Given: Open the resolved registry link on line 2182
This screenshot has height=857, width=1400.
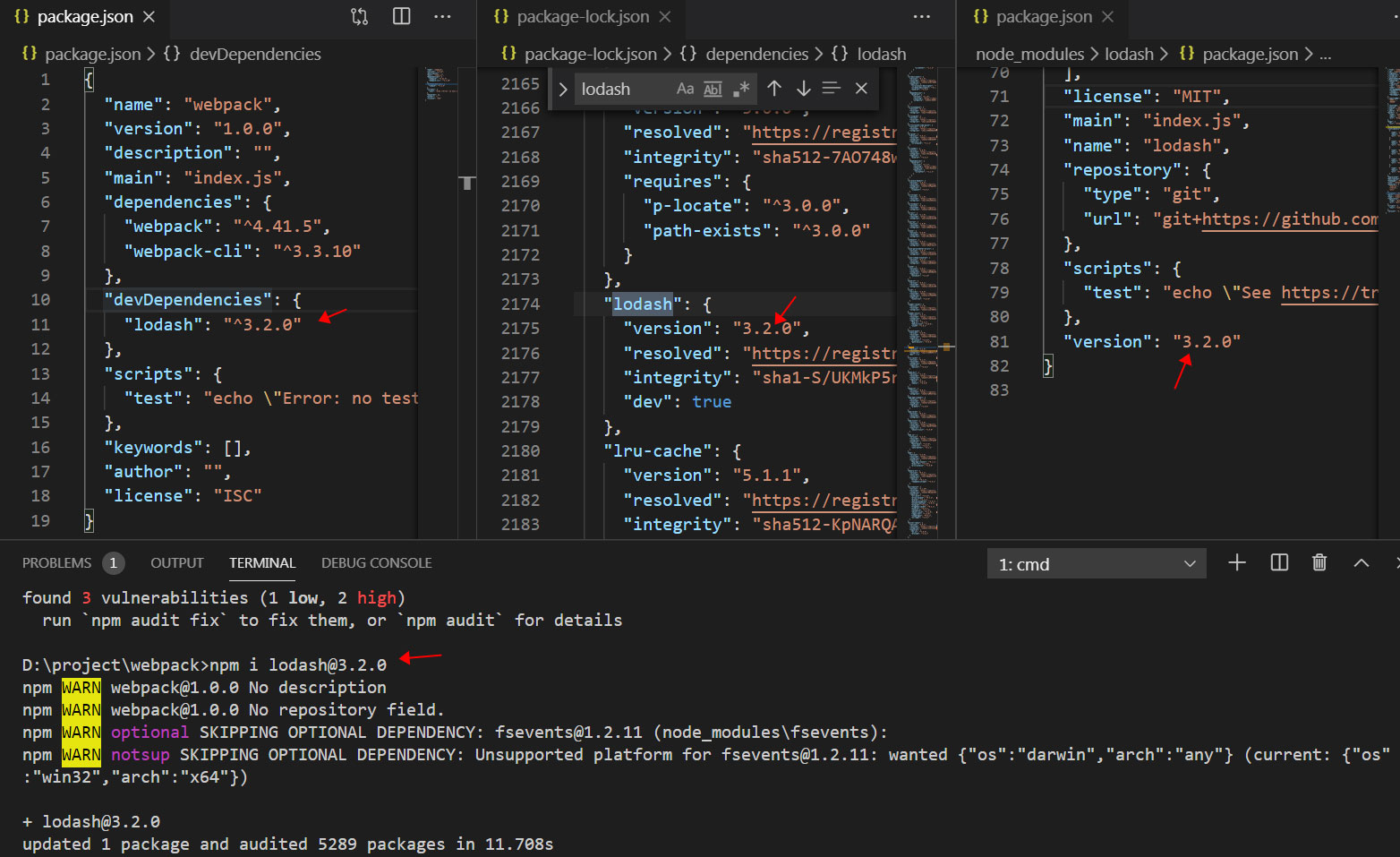Looking at the screenshot, I should click(824, 501).
